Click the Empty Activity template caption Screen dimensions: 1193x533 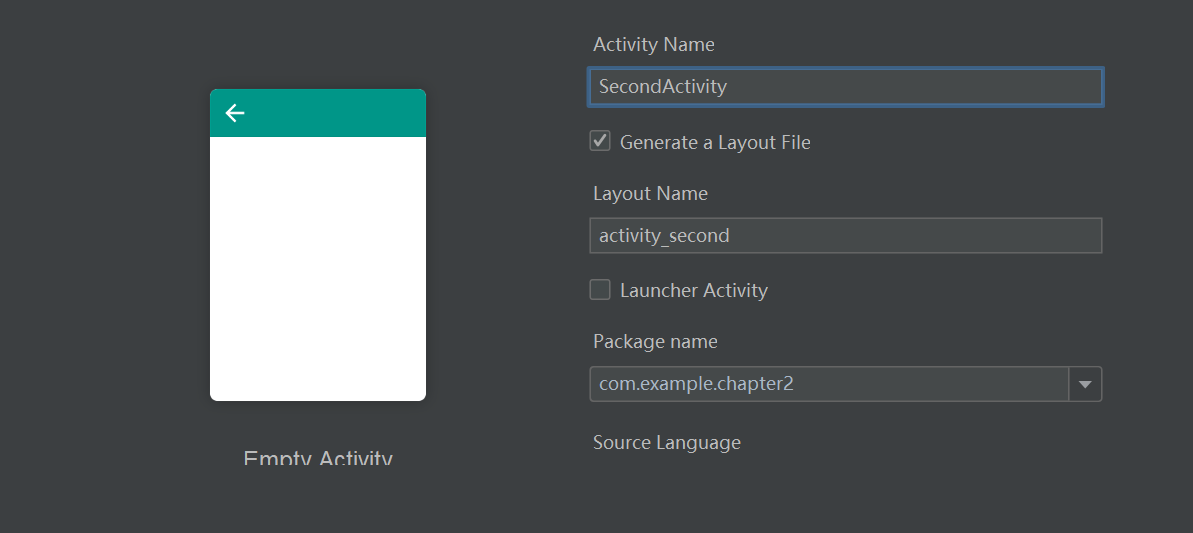[318, 458]
